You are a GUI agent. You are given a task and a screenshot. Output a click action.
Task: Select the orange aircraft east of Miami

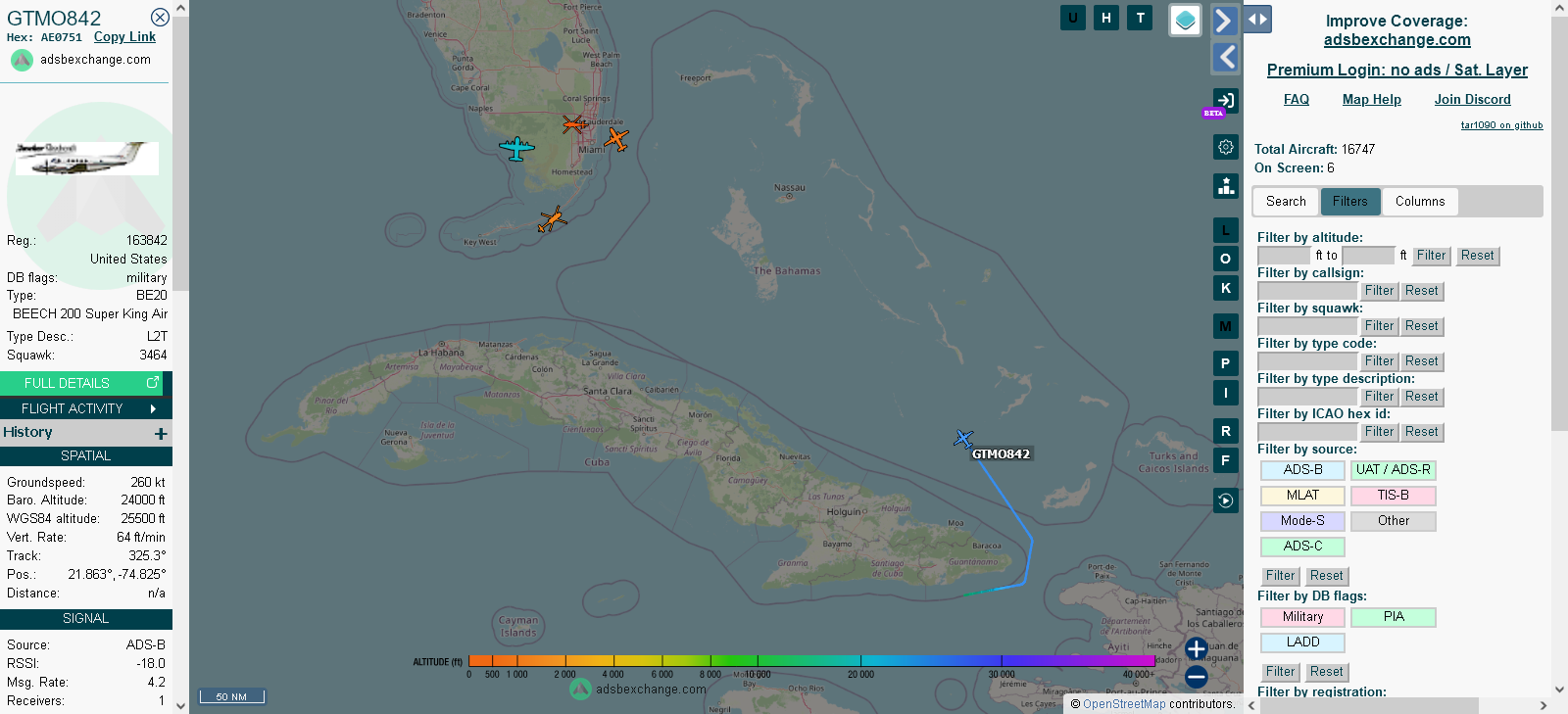[x=616, y=139]
